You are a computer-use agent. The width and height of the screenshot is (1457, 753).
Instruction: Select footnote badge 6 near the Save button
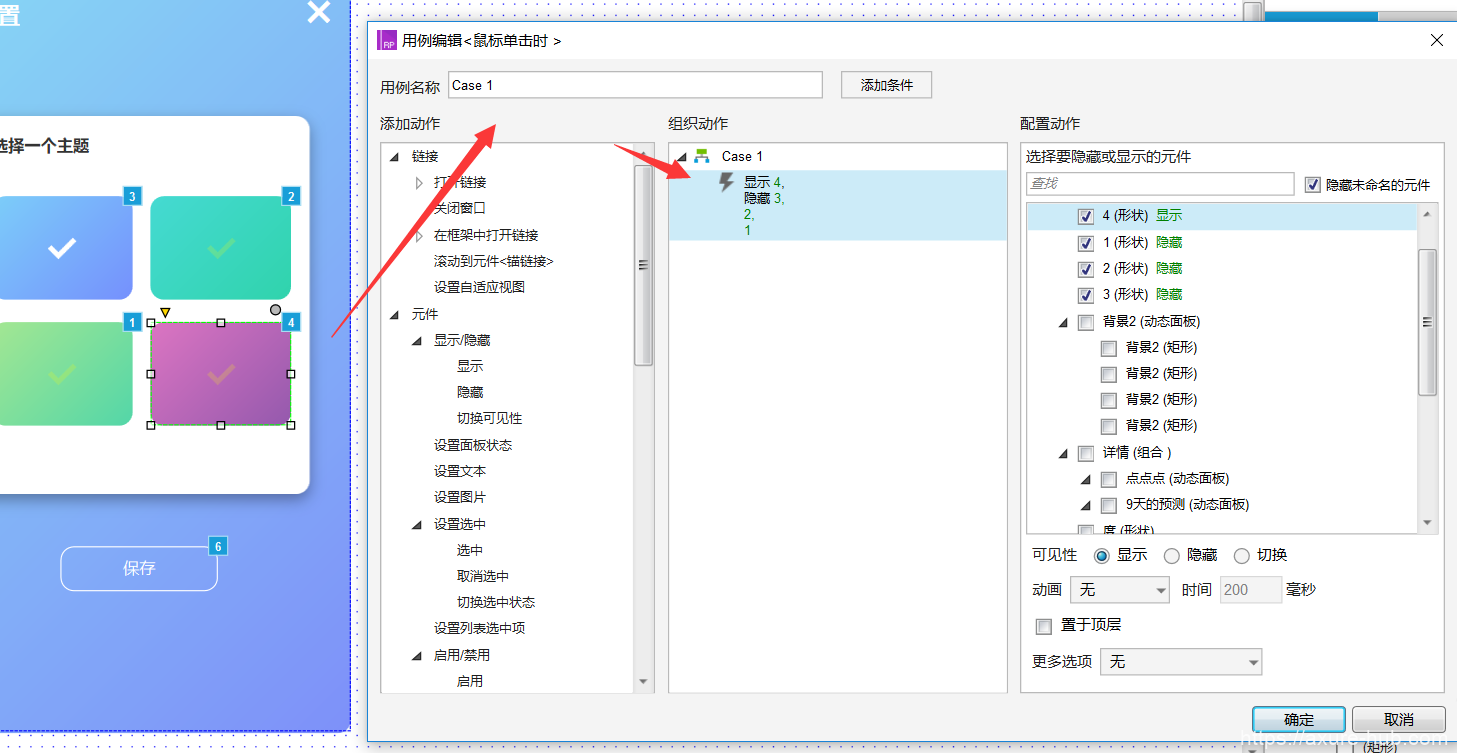pos(217,546)
